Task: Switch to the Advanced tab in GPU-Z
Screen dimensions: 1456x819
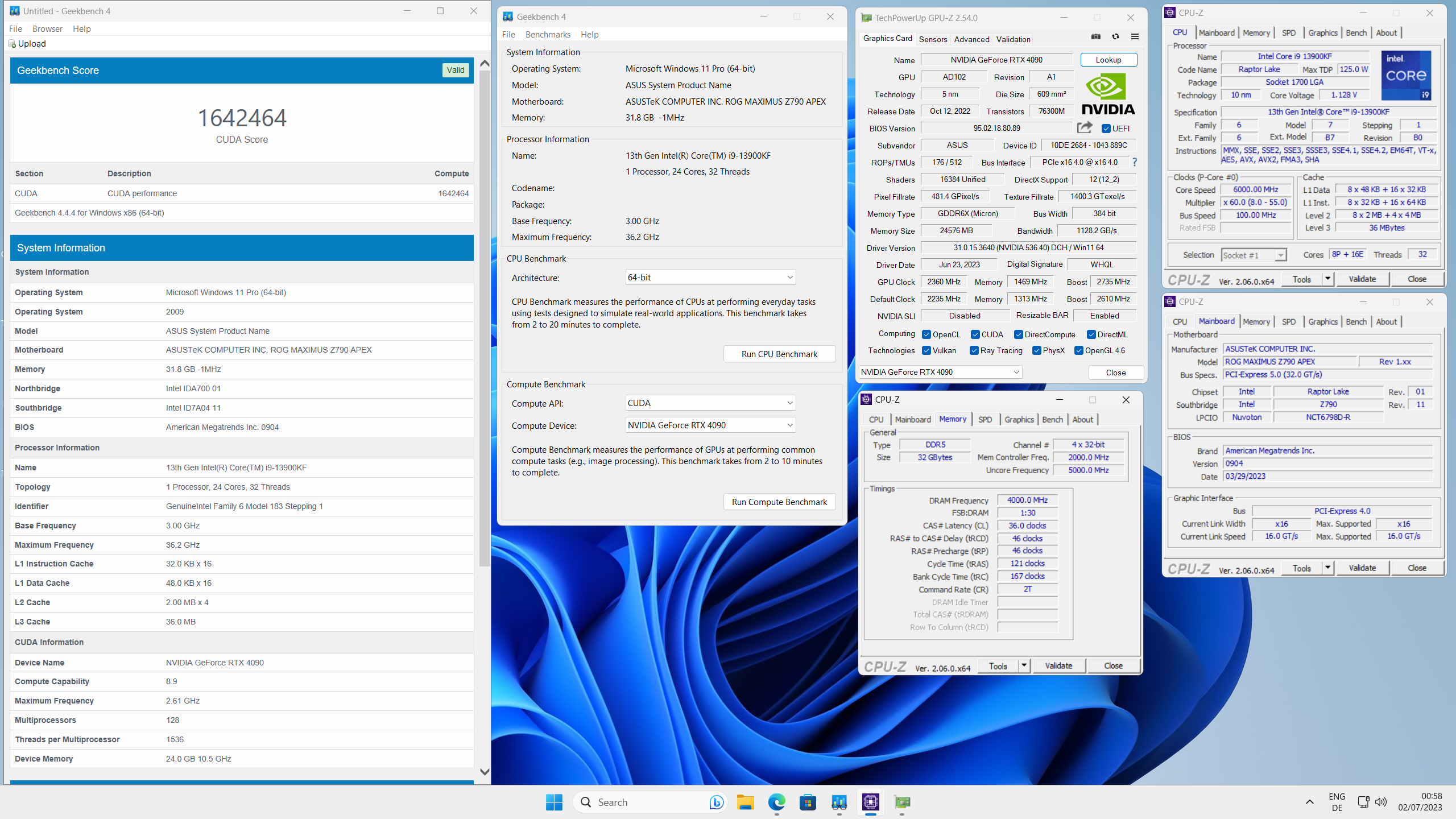Action: point(971,39)
